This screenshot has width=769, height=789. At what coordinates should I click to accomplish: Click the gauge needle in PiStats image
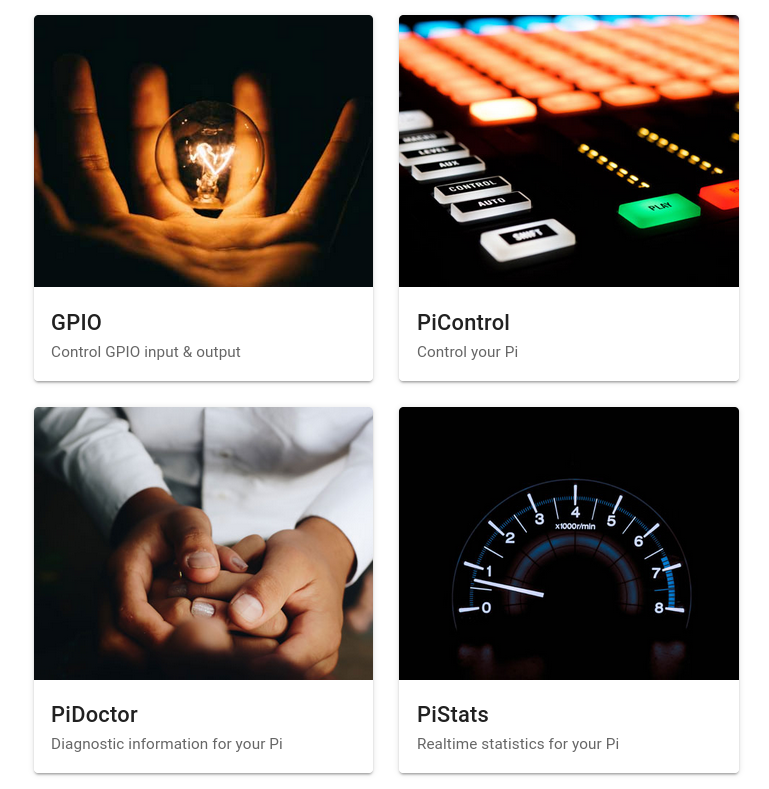508,588
